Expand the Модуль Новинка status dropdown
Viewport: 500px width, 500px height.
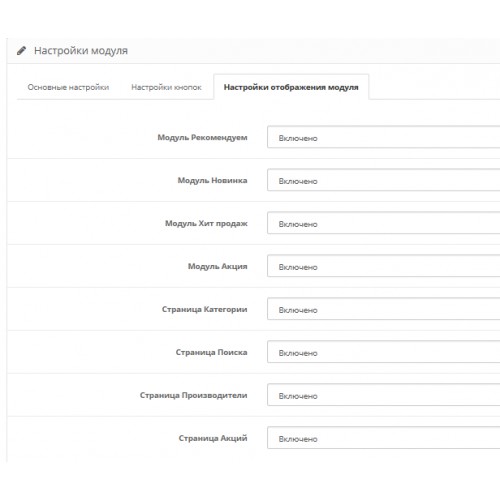(384, 180)
